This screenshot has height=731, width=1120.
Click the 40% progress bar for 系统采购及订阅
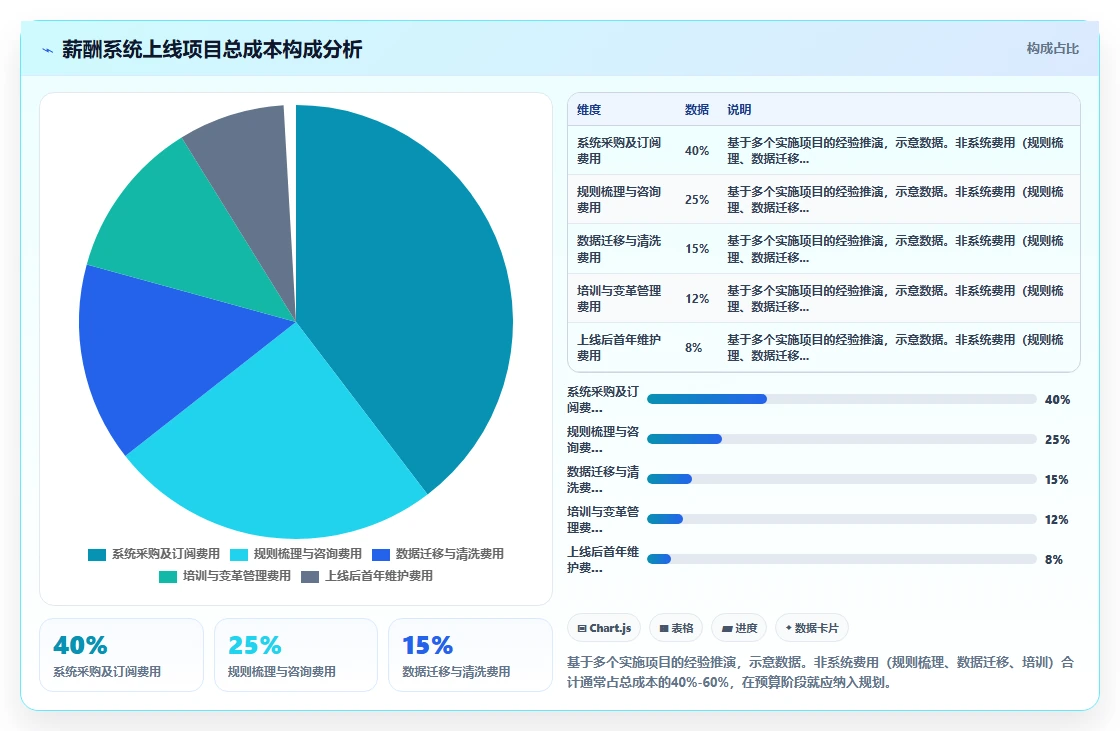point(841,399)
